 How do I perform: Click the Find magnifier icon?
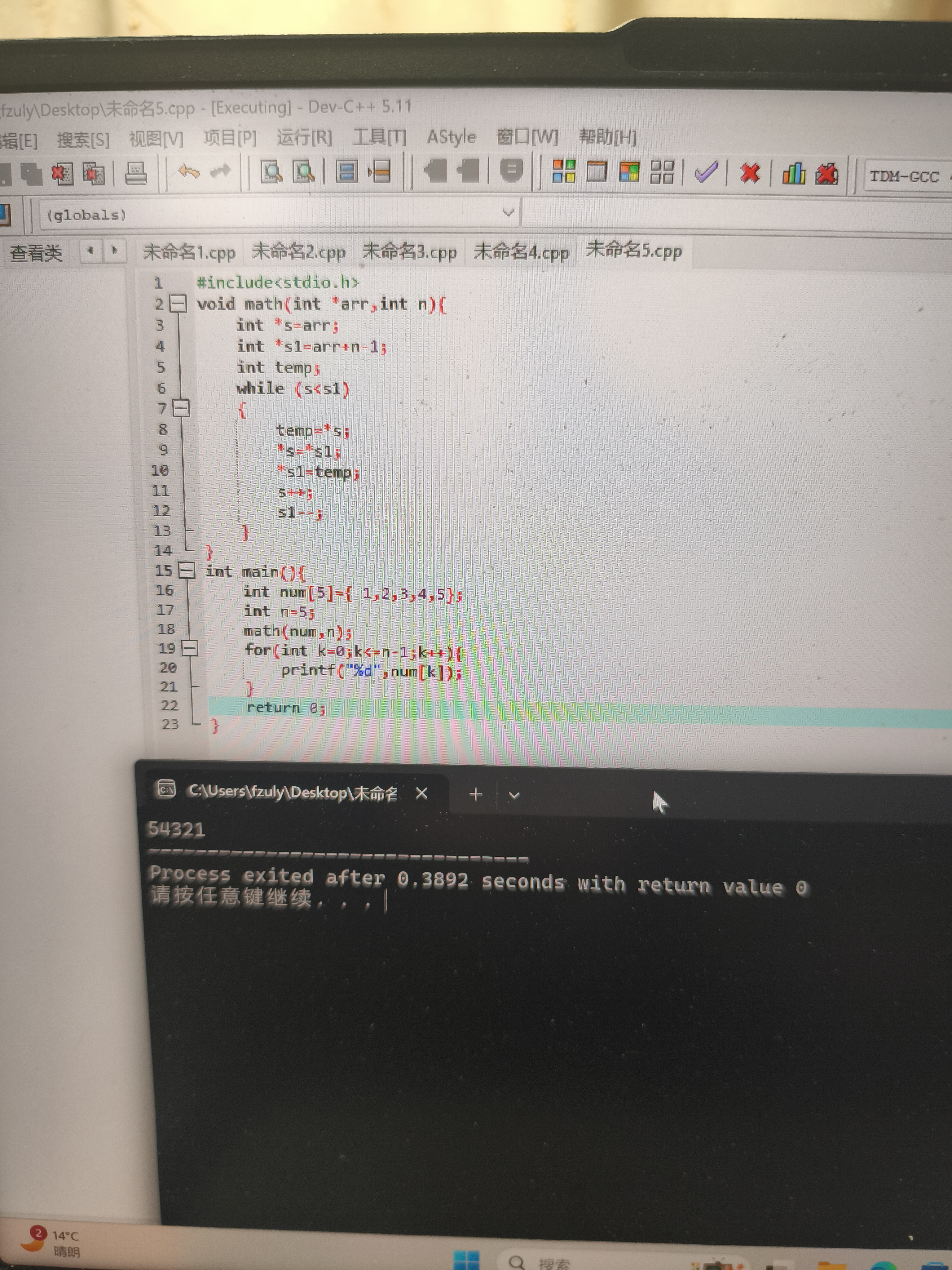pyautogui.click(x=271, y=172)
